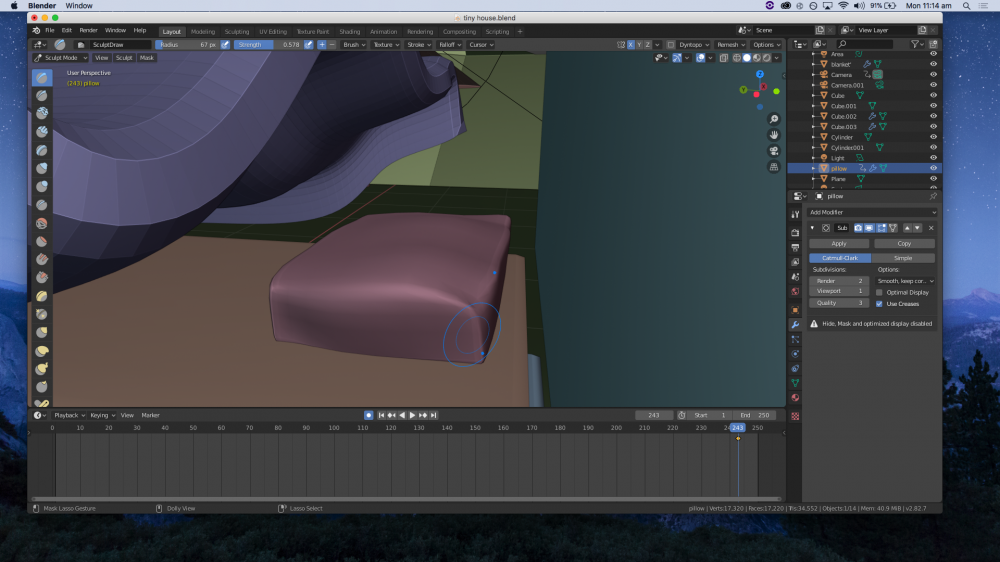Click pin icon in properties header
The width and height of the screenshot is (1000, 562).
click(x=932, y=196)
